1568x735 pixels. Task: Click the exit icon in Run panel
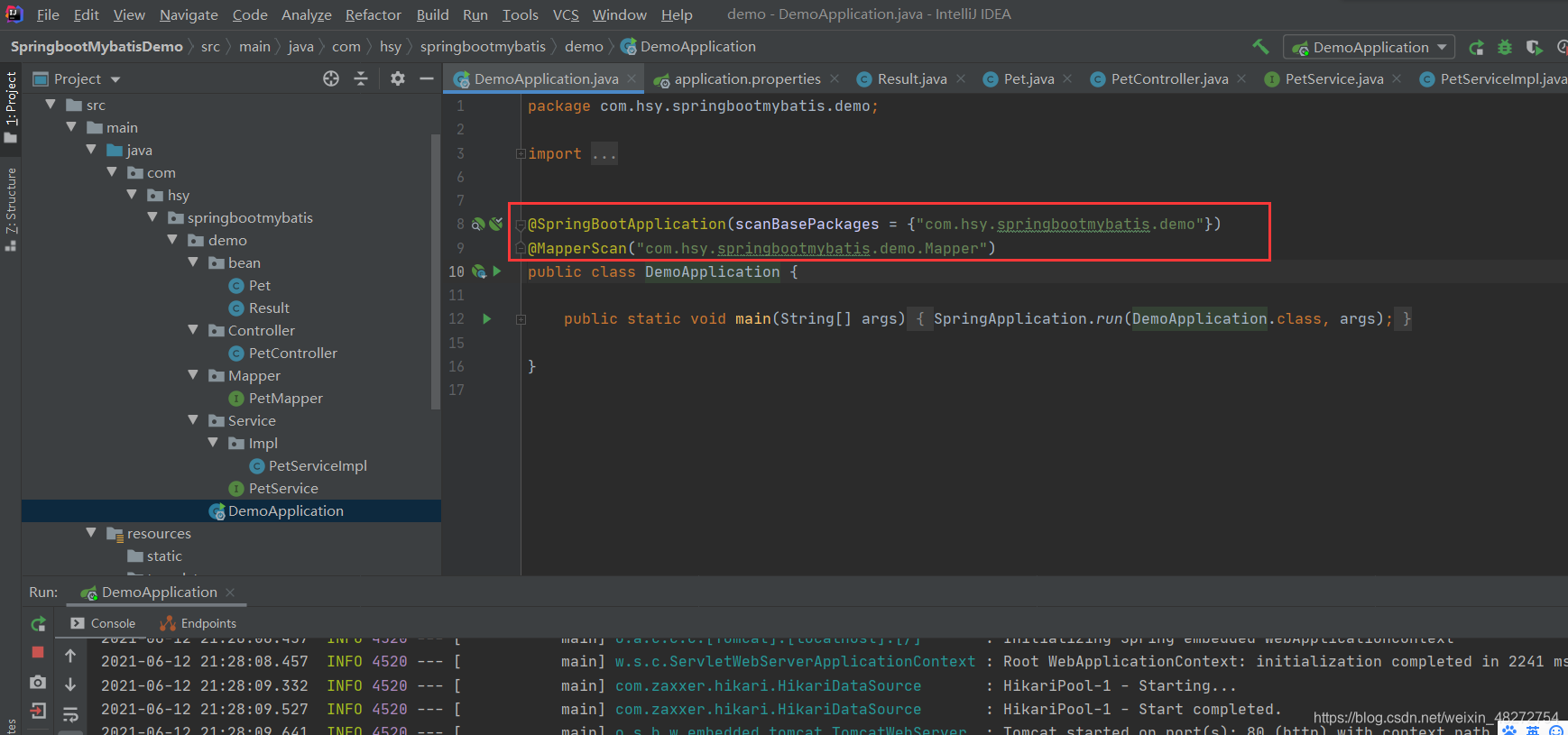click(38, 712)
